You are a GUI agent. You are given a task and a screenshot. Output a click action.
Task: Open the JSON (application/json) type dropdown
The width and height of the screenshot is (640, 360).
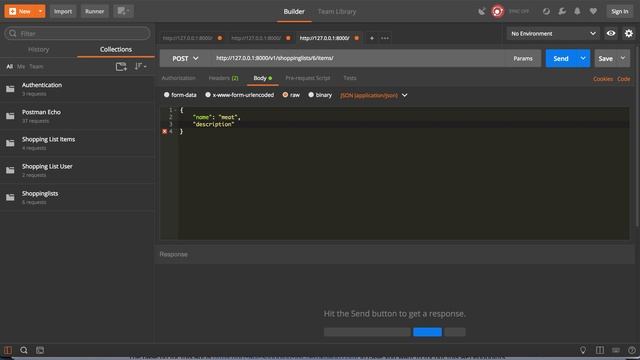[374, 95]
